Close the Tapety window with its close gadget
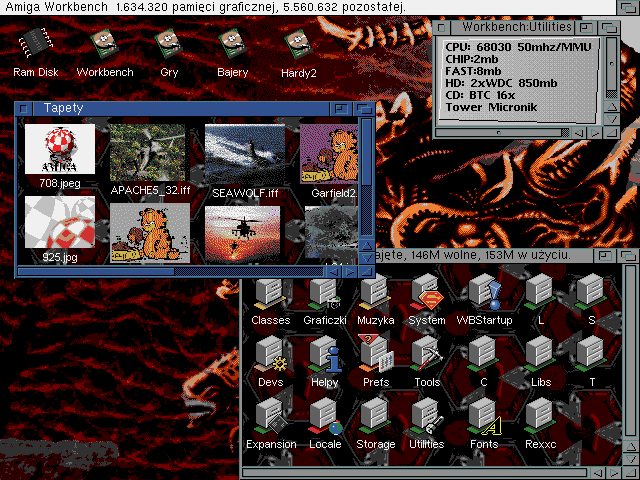Screen dimensions: 640x480 pyautogui.click(x=24, y=109)
